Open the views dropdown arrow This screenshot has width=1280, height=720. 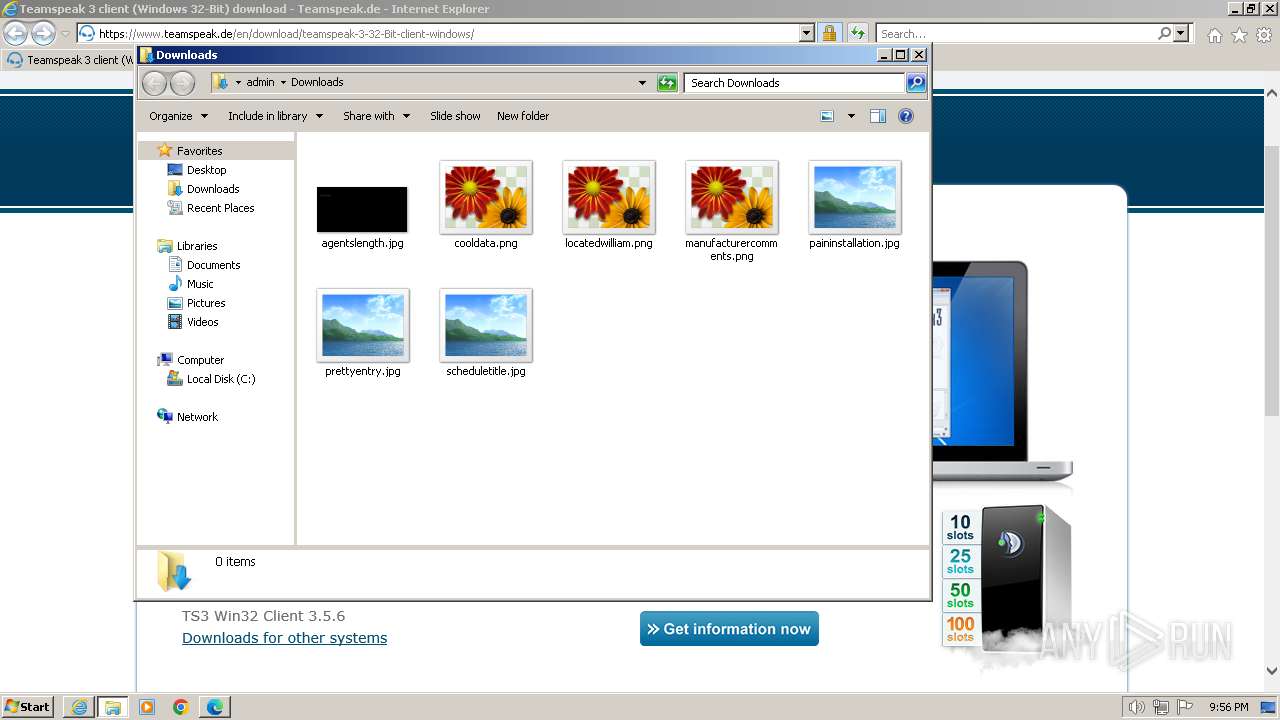click(x=851, y=116)
